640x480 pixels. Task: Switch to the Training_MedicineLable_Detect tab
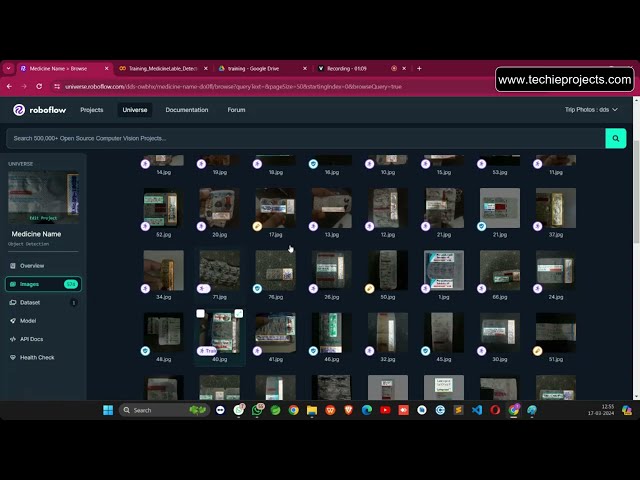tap(163, 69)
